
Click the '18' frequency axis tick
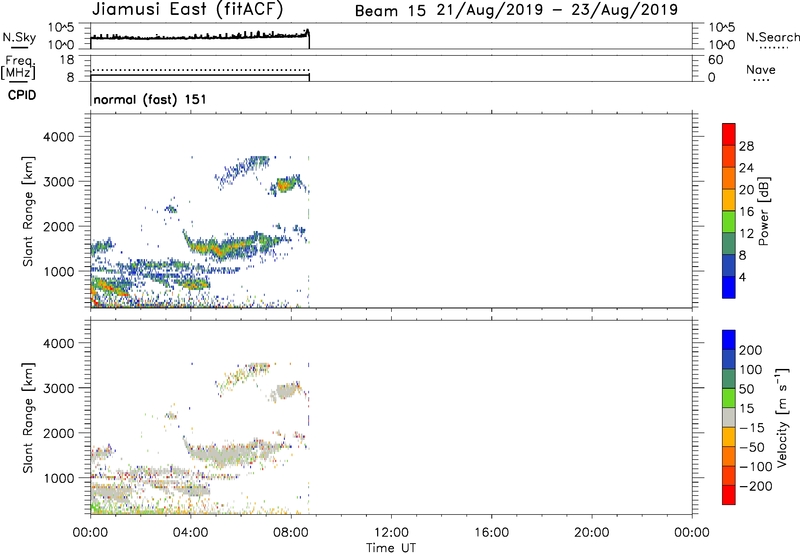(67, 60)
